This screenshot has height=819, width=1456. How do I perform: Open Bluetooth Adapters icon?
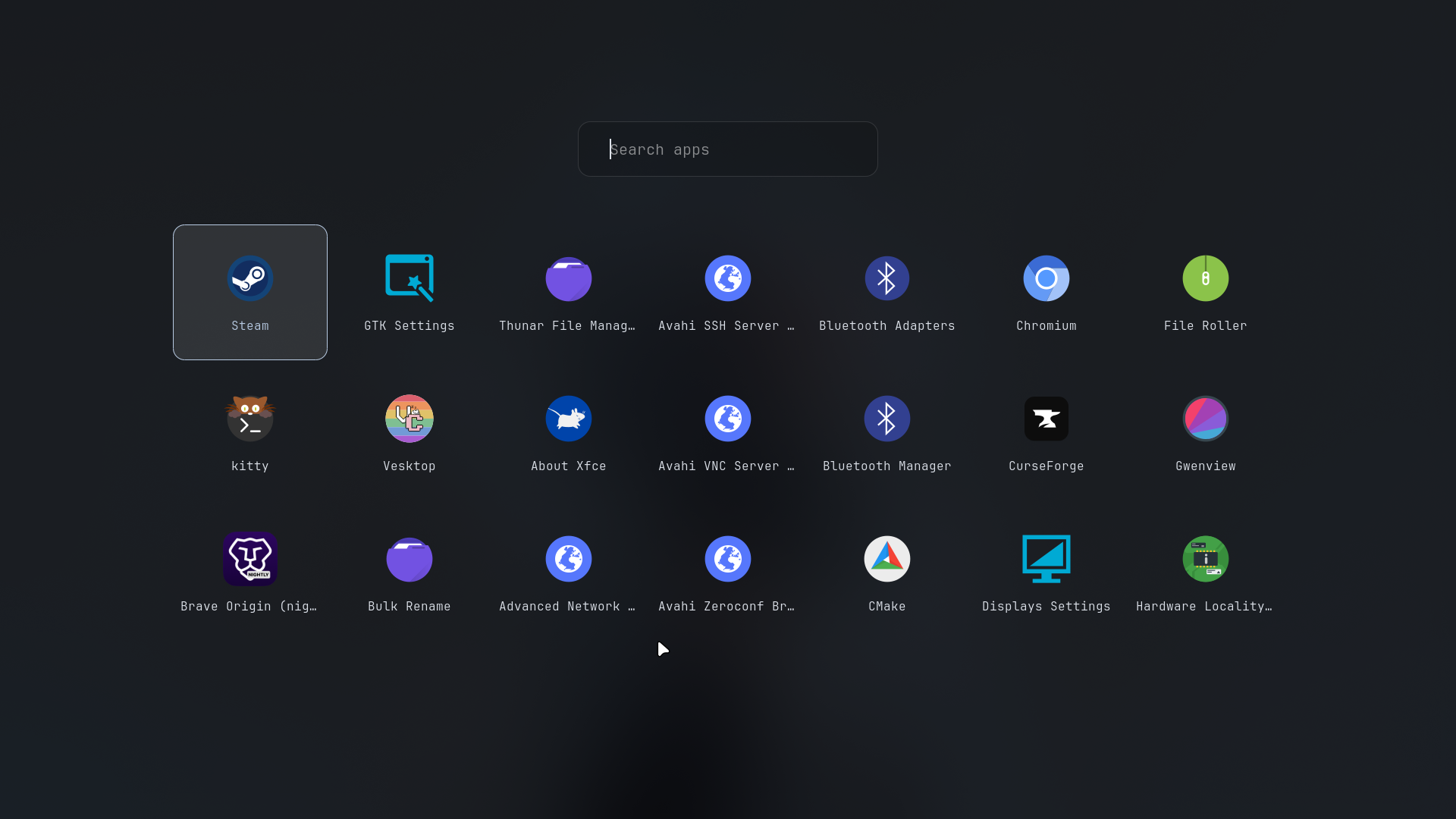point(887,278)
